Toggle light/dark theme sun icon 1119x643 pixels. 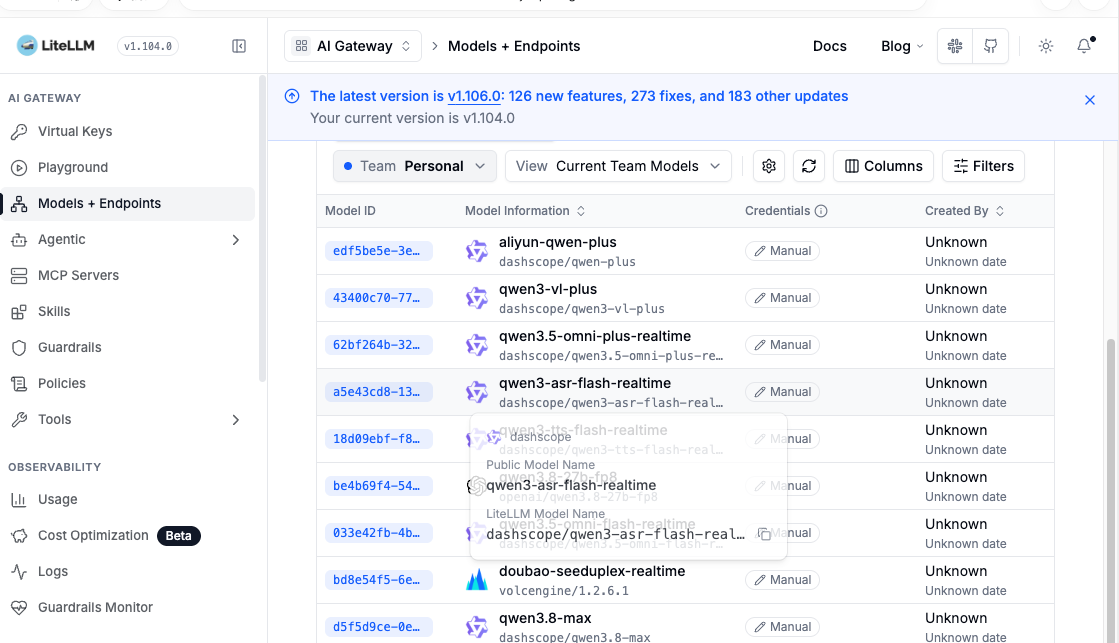[x=1045, y=46]
